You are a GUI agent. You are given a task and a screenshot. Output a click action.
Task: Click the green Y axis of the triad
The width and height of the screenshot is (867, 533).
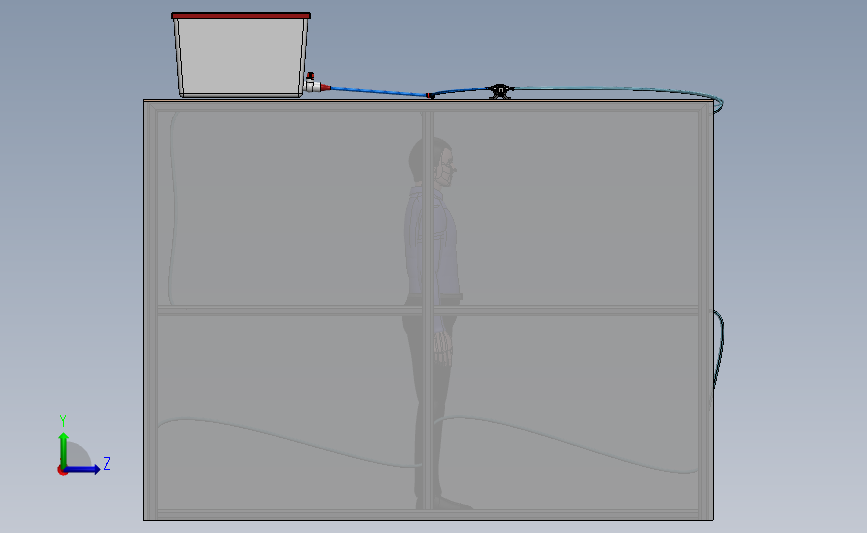pos(64,451)
